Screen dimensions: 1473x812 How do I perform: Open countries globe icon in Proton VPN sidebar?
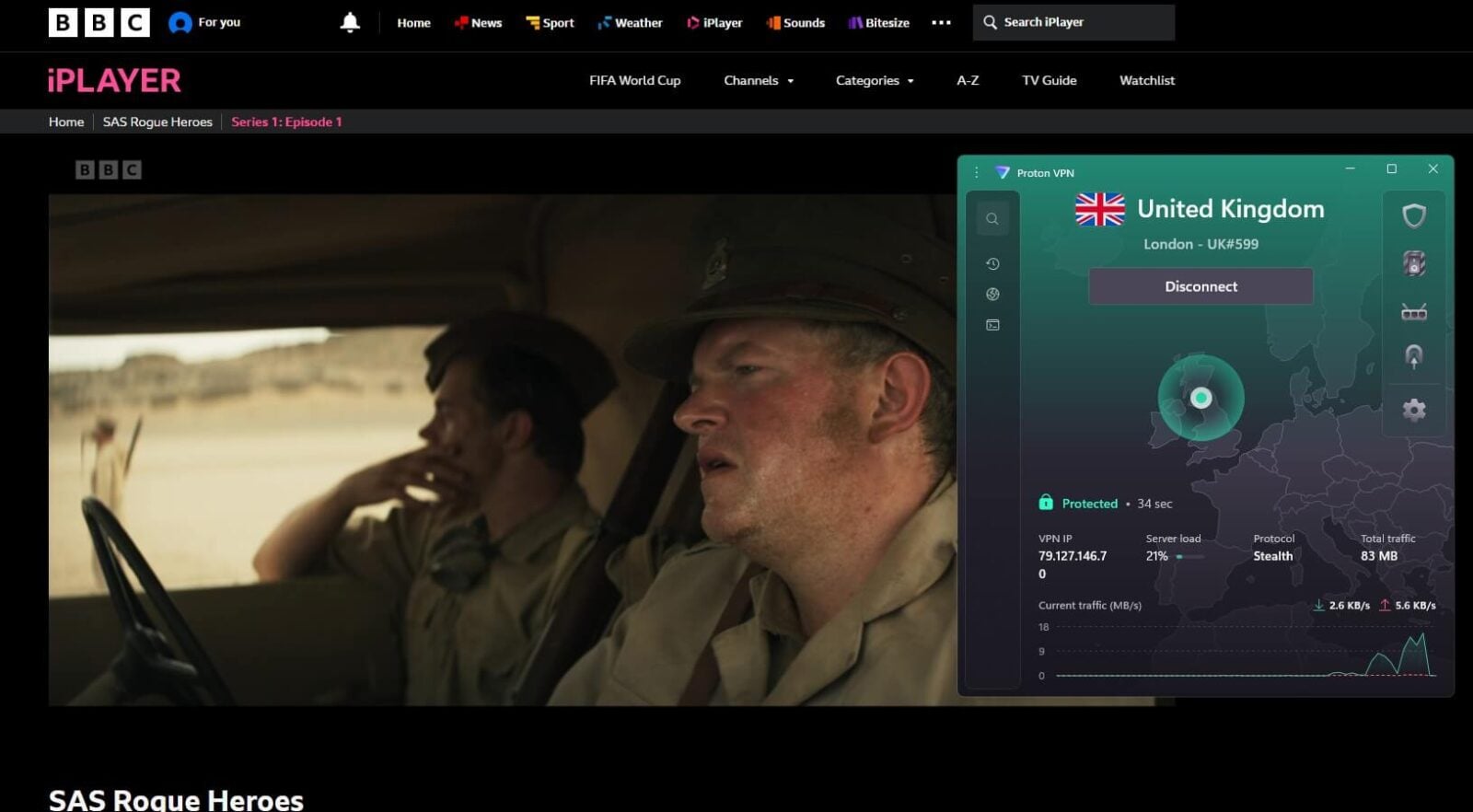[x=992, y=295]
